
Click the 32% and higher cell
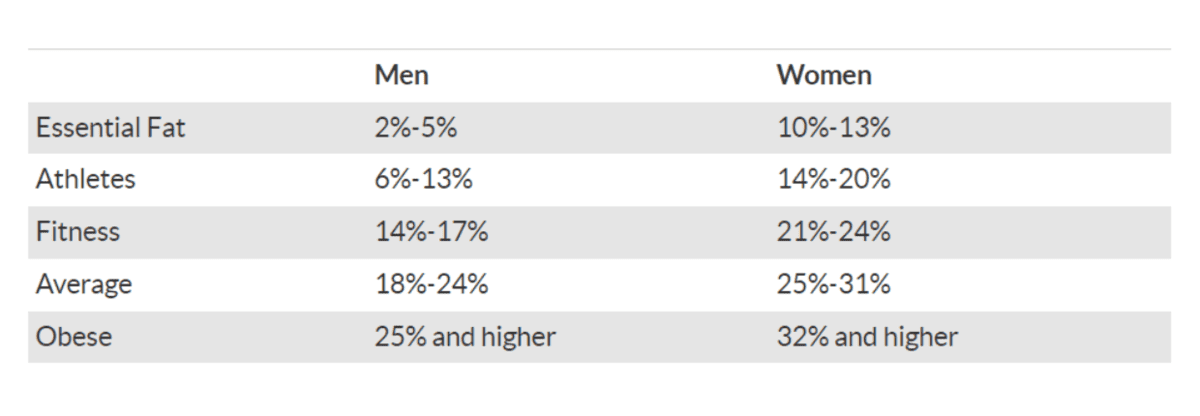coord(867,337)
